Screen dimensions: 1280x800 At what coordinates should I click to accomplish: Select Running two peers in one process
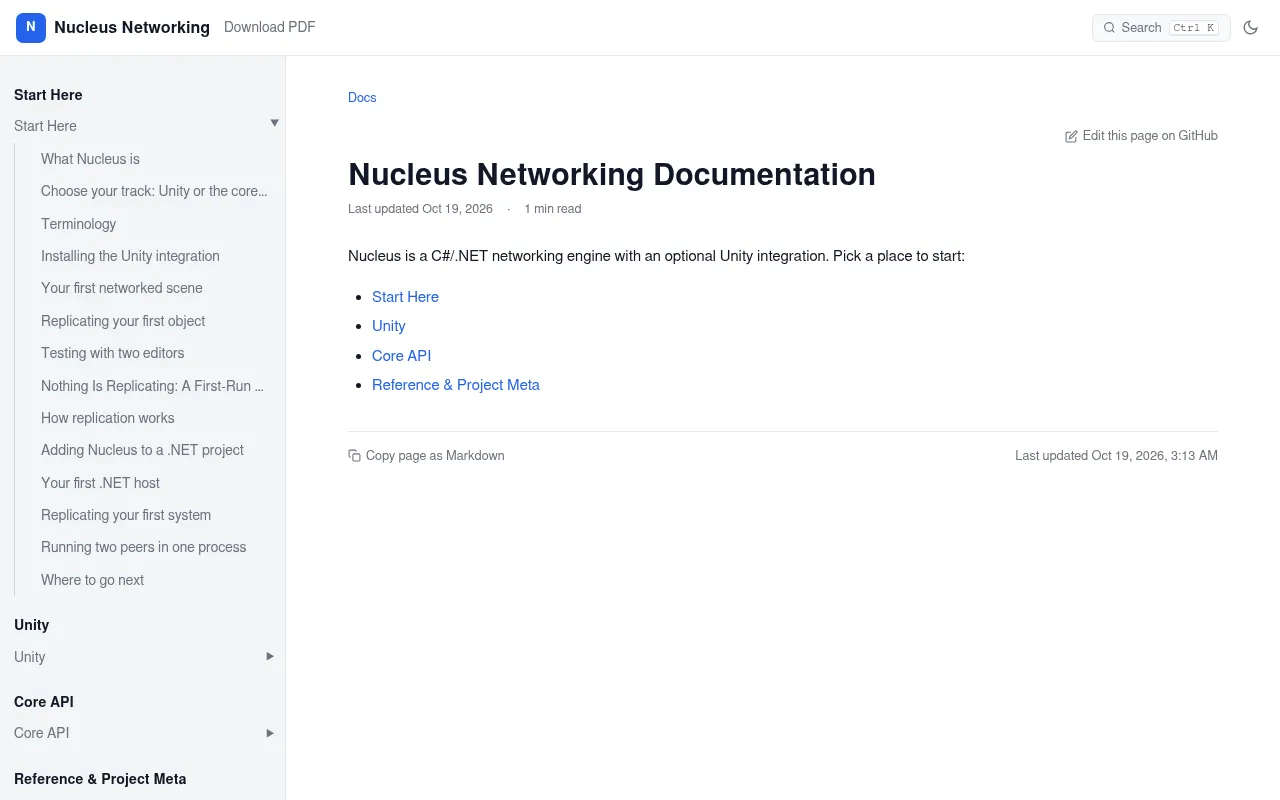(143, 547)
